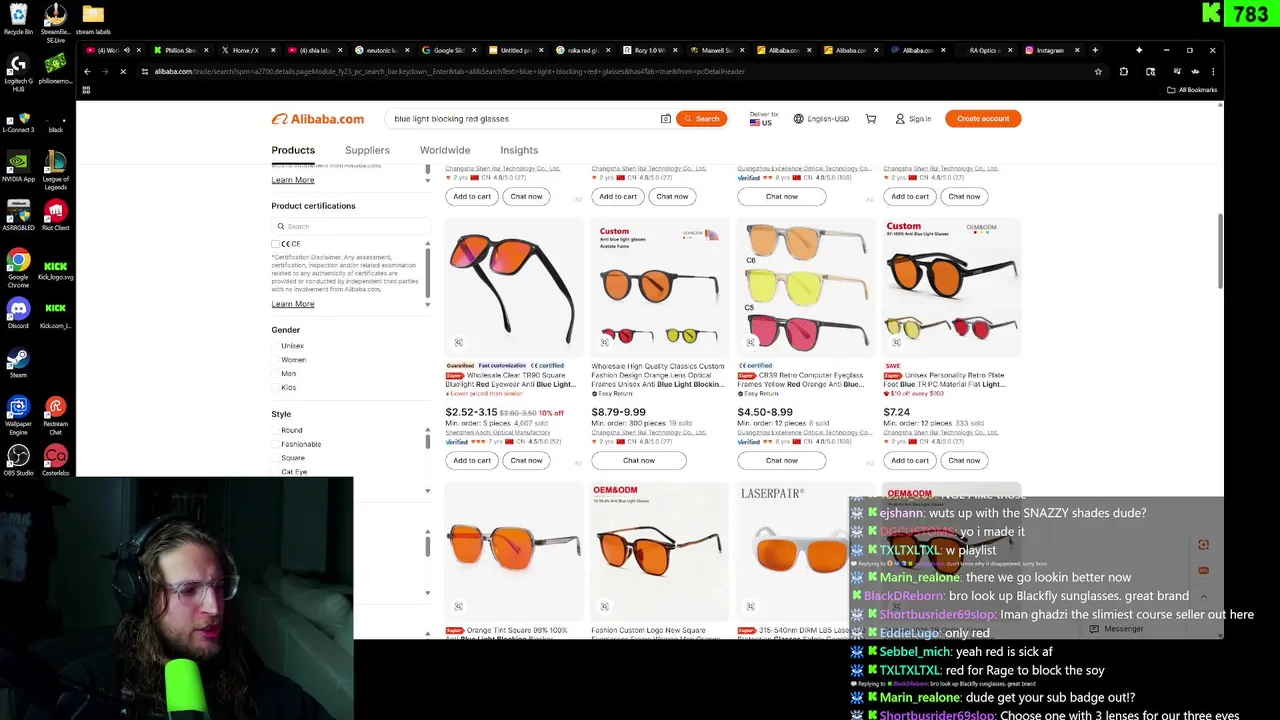1280x720 pixels.
Task: Stop loading the current page
Action: click(123, 72)
